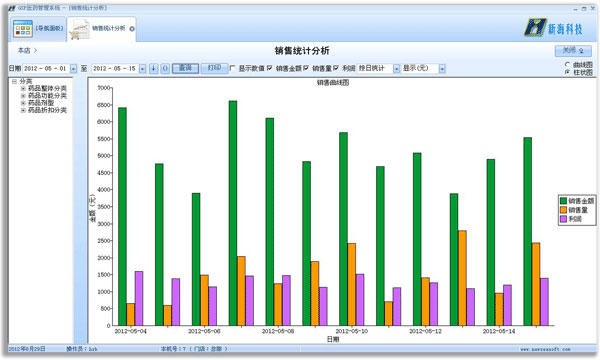
Task: Click the parentheses date shortcut button next to the arrow
Action: coord(165,68)
